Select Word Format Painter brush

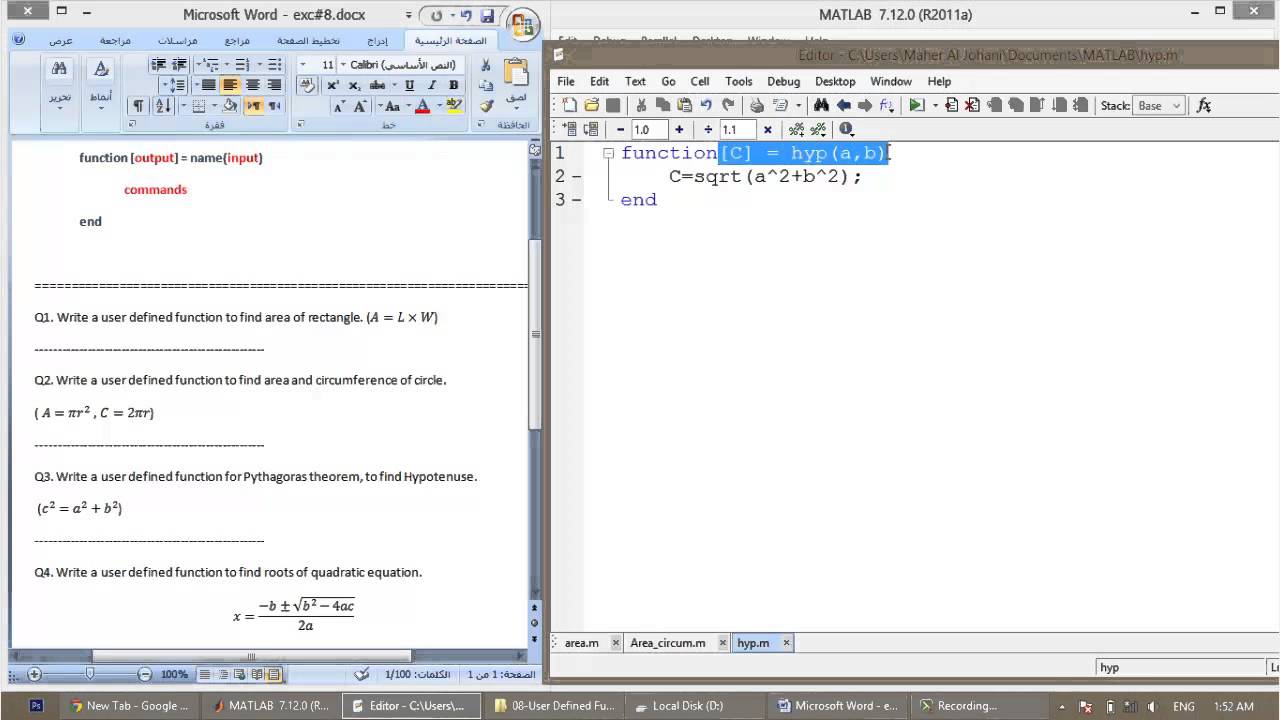point(486,105)
